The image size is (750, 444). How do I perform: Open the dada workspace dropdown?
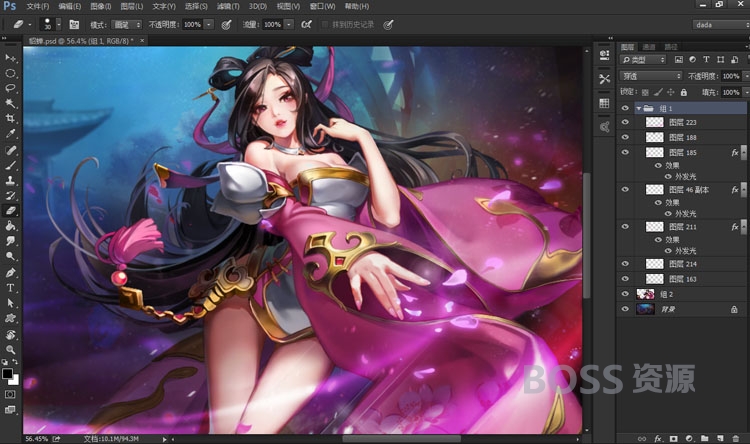pos(720,24)
